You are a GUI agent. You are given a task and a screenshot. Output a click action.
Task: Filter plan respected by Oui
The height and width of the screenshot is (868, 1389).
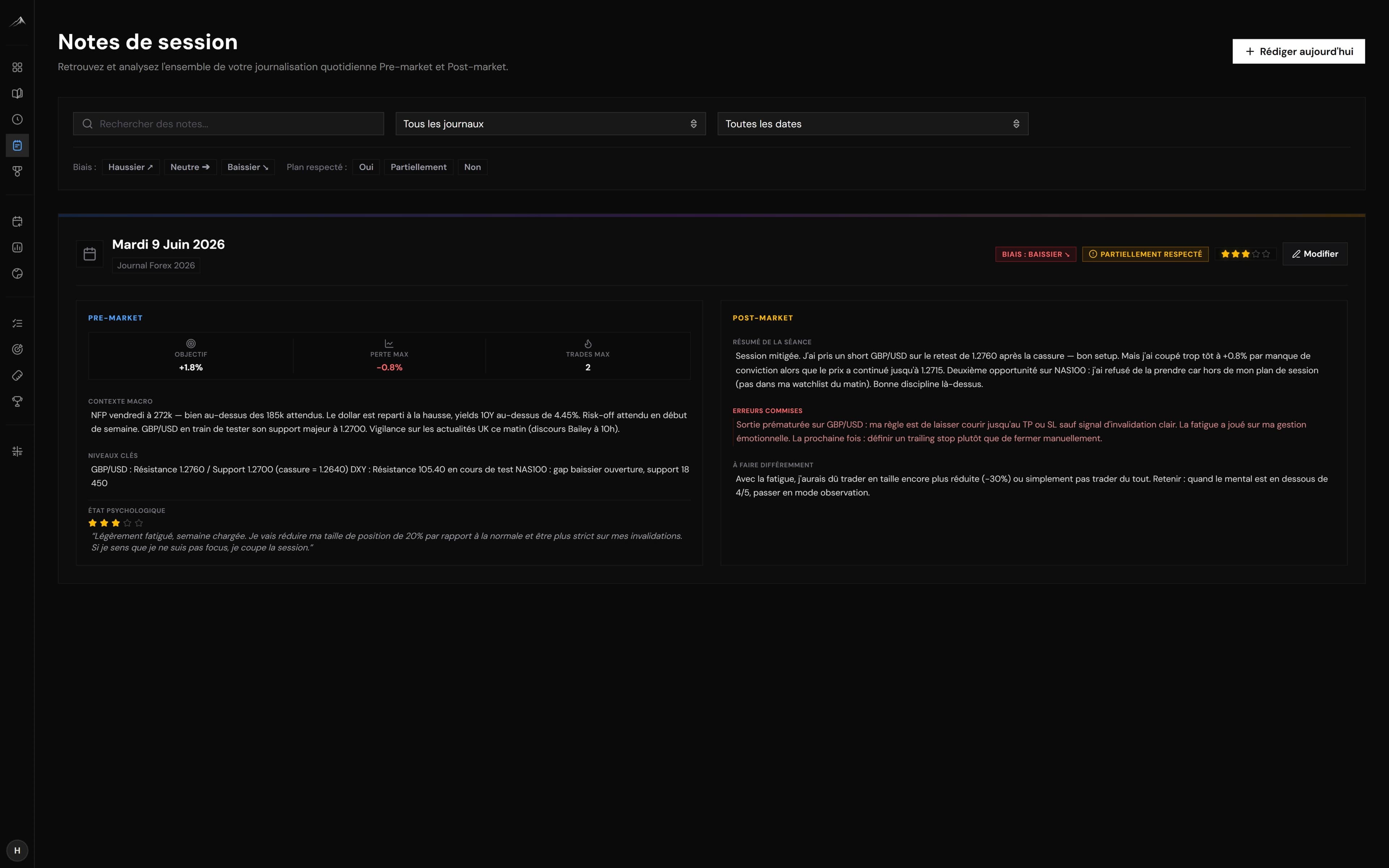366,167
